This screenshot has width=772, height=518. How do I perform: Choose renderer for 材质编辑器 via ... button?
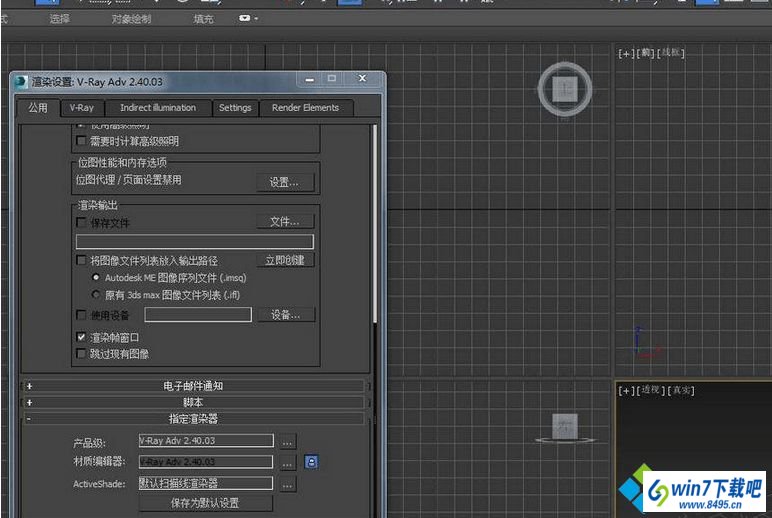[x=288, y=463]
